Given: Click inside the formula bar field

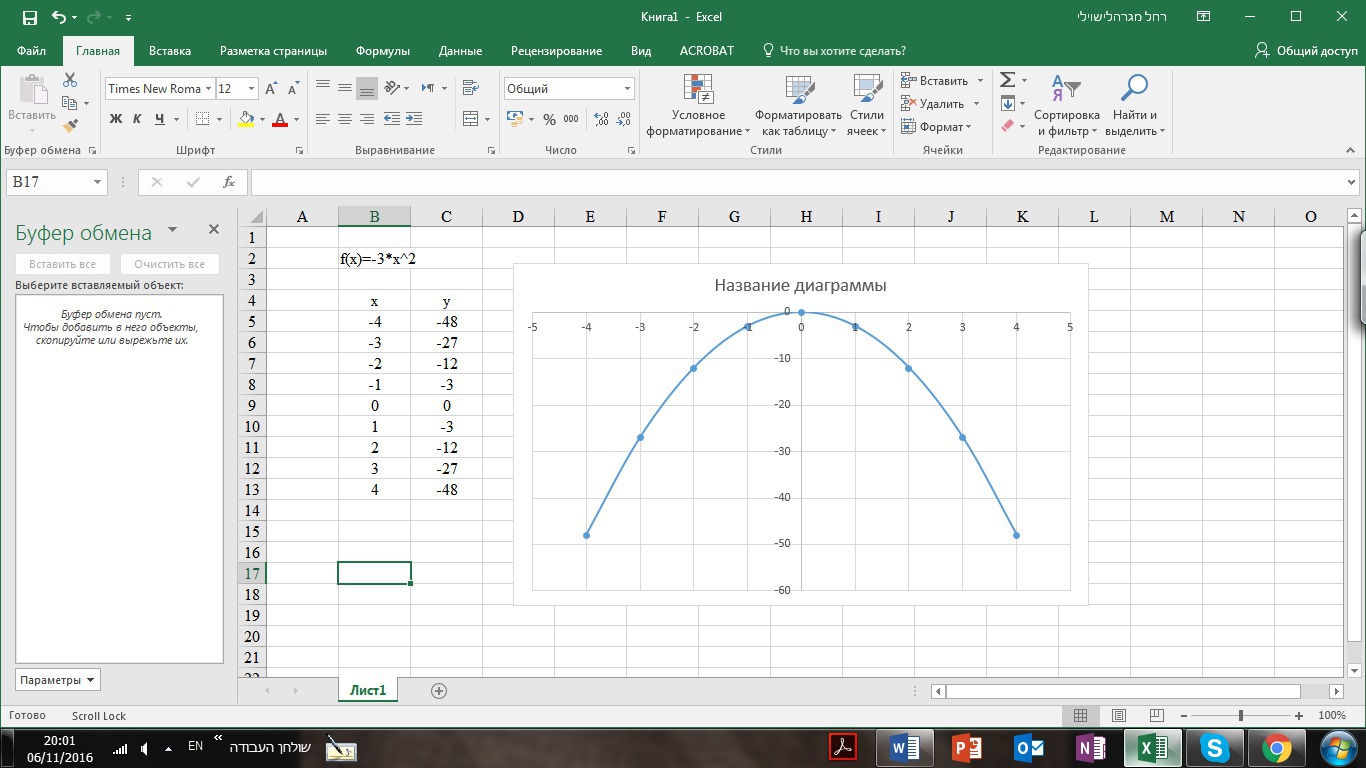Looking at the screenshot, I should click(800, 182).
